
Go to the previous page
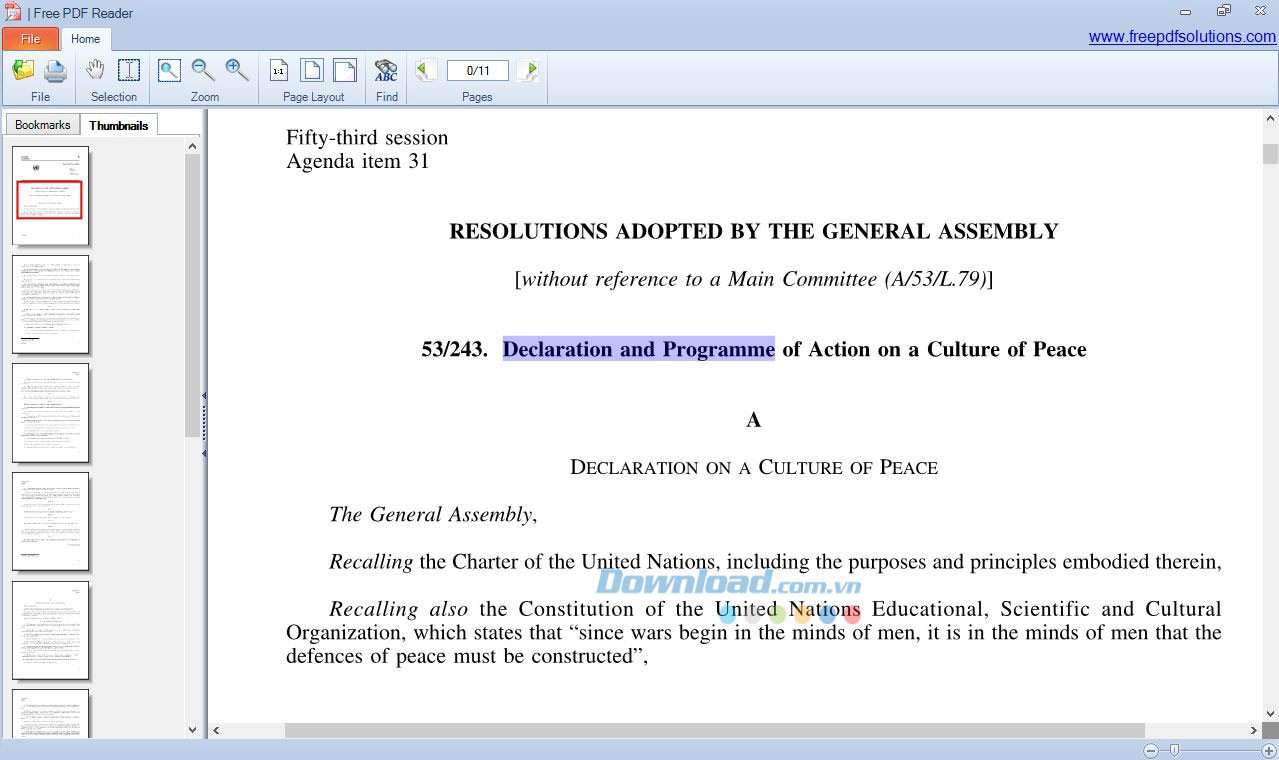(x=423, y=70)
